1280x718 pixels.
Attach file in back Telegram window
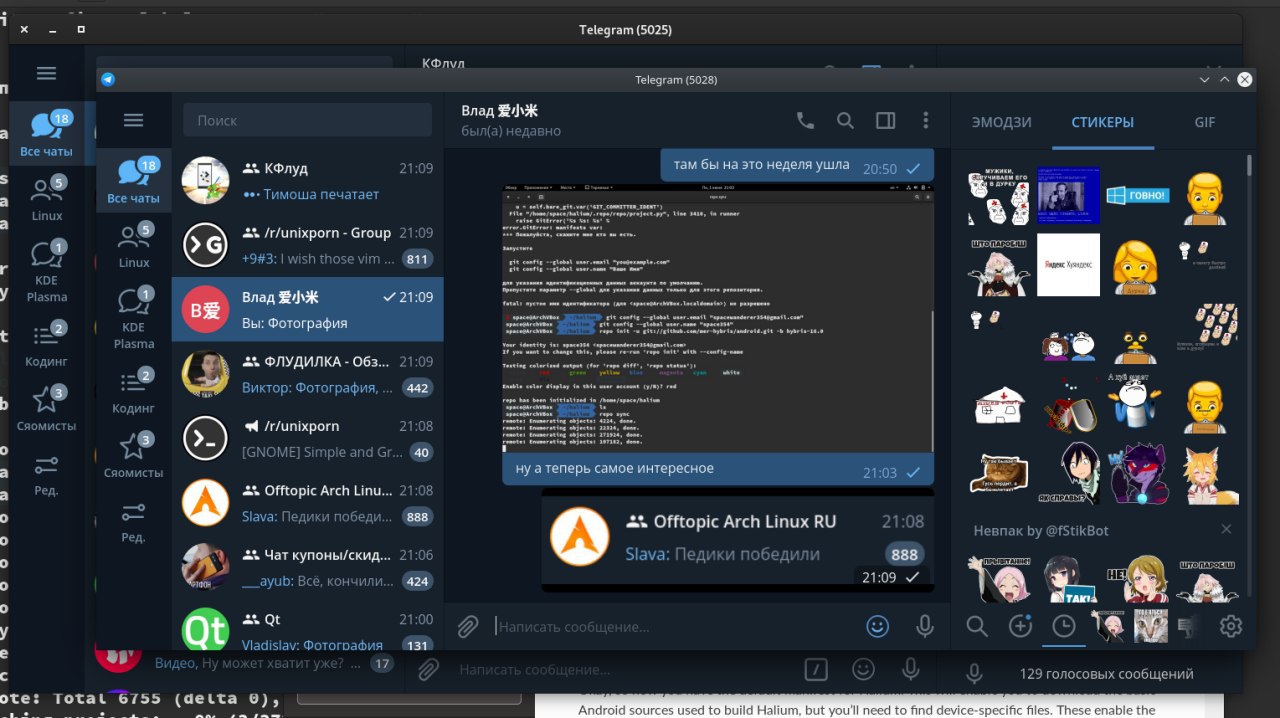tap(429, 669)
